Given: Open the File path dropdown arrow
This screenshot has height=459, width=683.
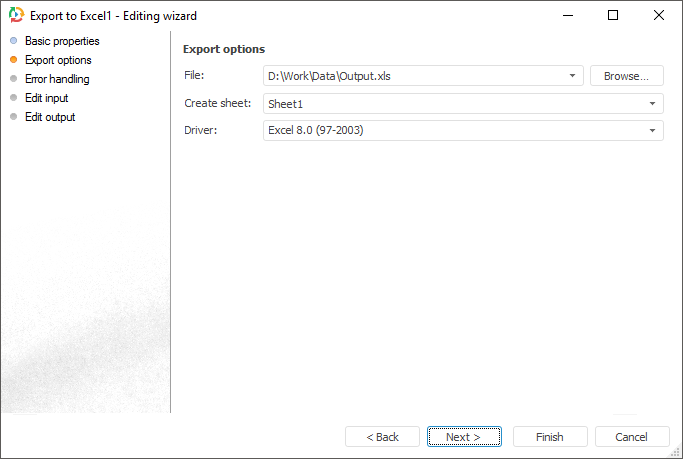Looking at the screenshot, I should click(x=573, y=76).
